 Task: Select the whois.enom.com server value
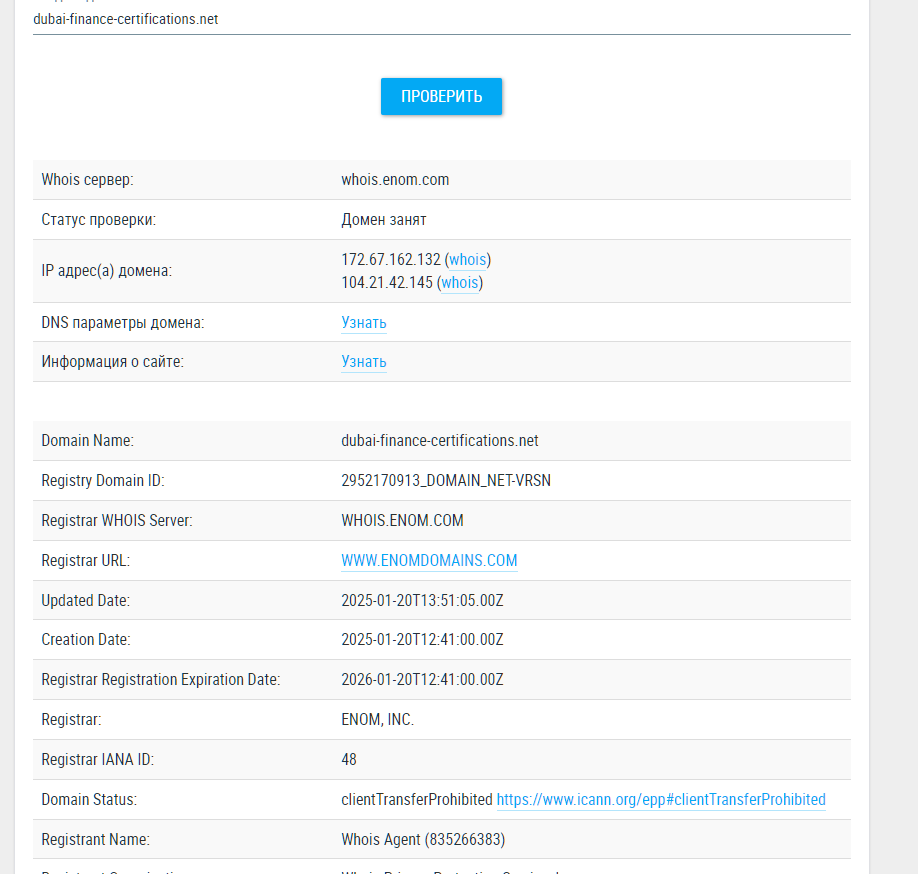click(395, 180)
